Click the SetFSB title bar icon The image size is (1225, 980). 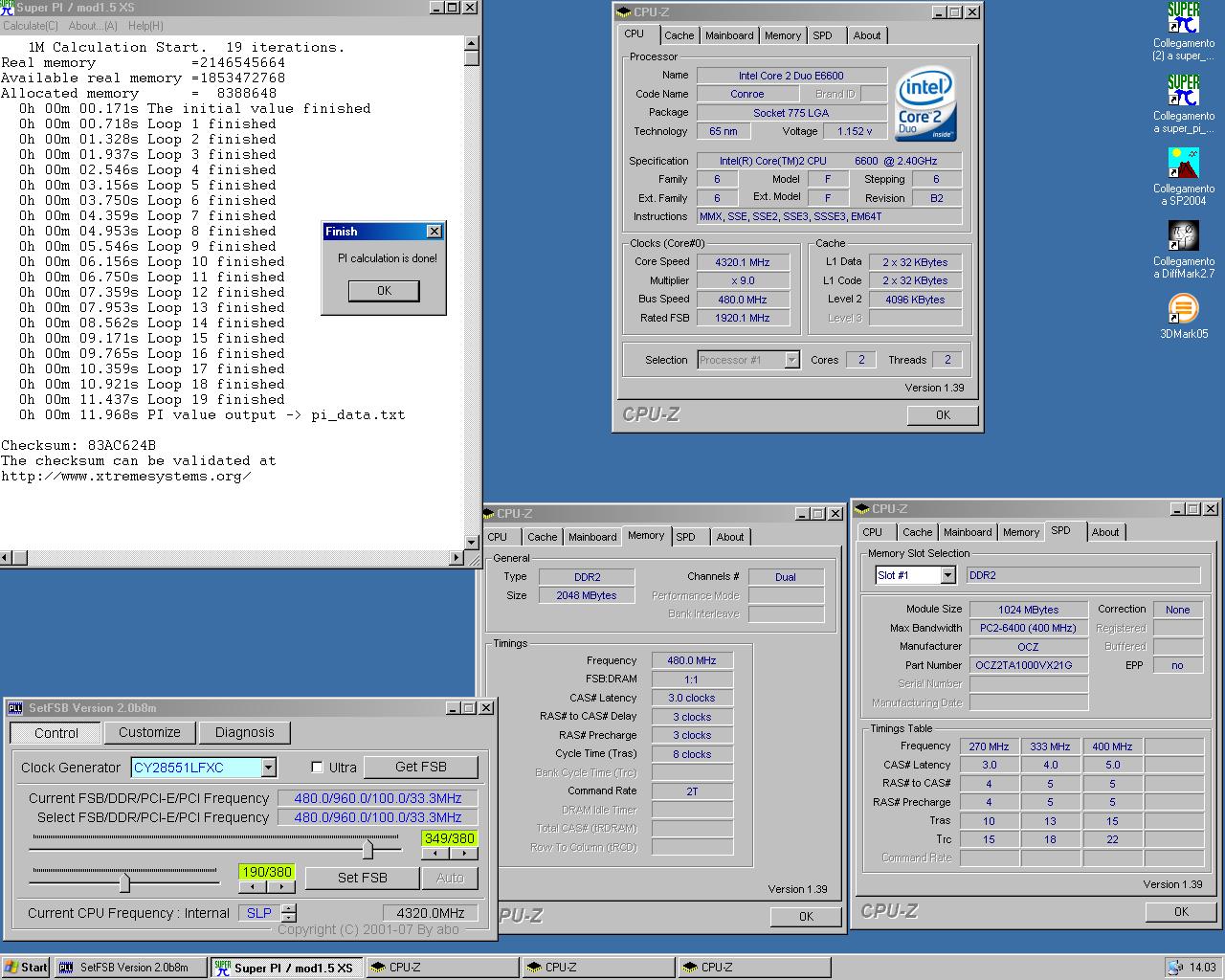[15, 708]
